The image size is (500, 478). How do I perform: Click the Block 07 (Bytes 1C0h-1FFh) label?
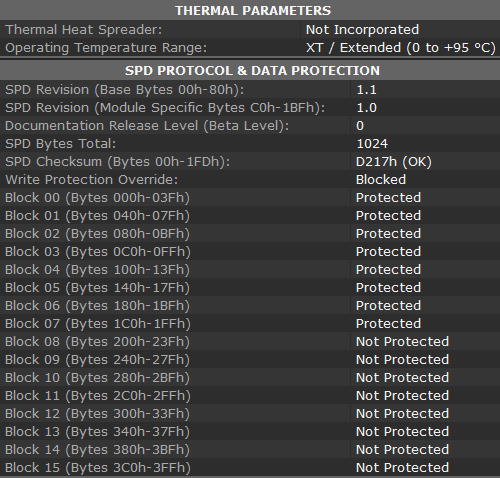(x=98, y=324)
